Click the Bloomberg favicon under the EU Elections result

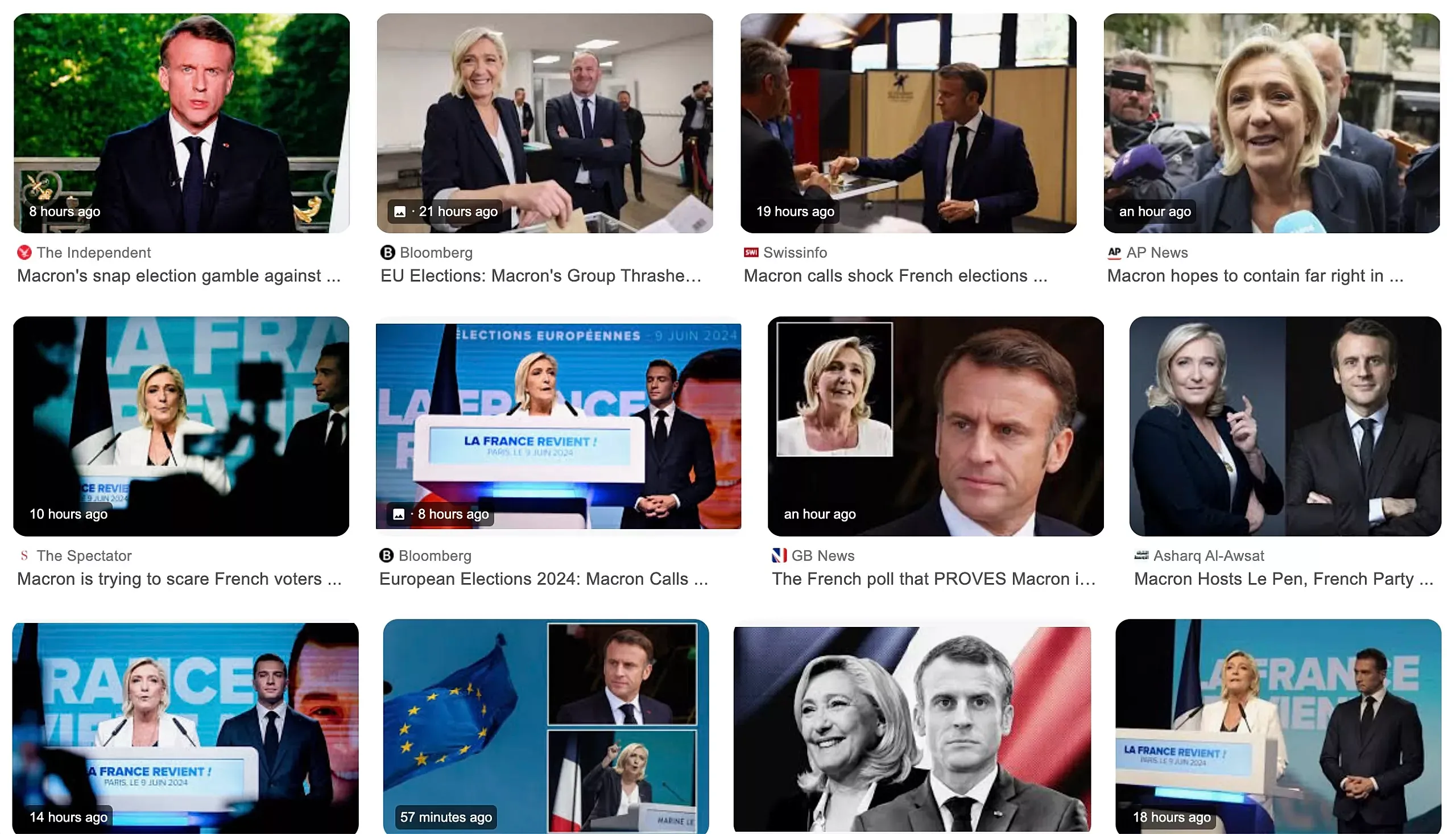coord(388,253)
